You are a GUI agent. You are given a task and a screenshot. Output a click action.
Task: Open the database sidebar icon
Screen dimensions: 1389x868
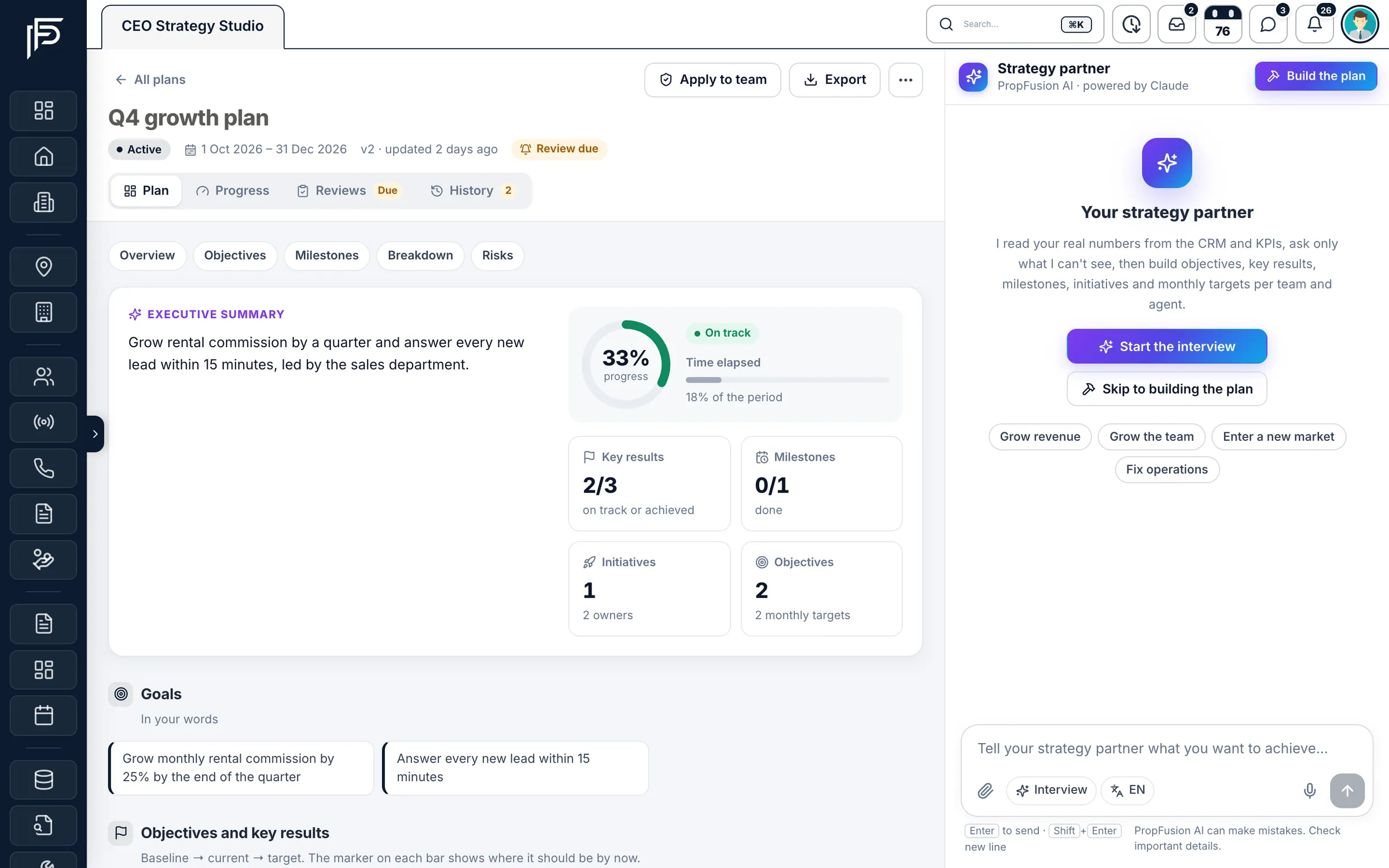click(x=43, y=779)
